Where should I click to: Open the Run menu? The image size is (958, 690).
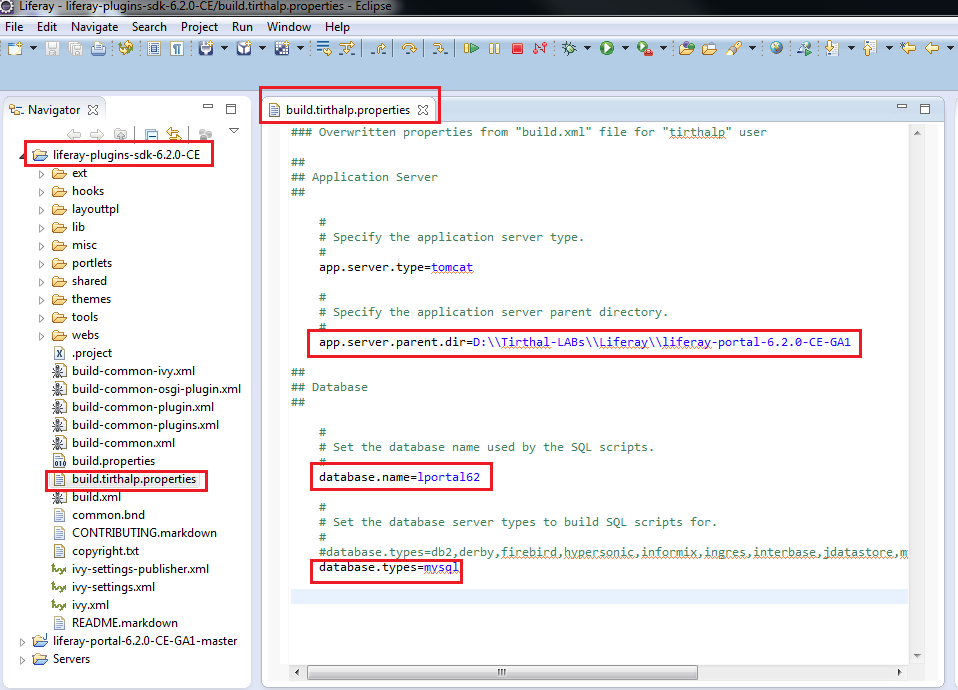[242, 27]
